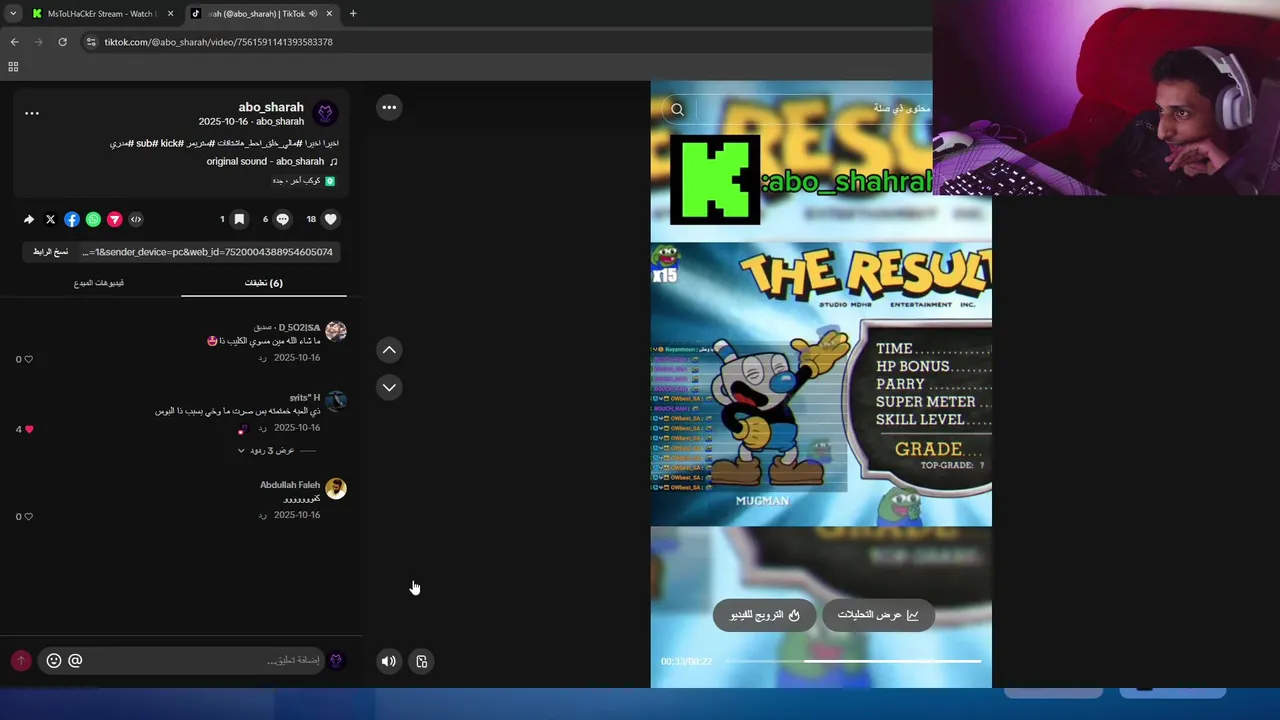This screenshot has width=1280, height=720.
Task: Like the comment by svits" H
Action: click(x=28, y=429)
